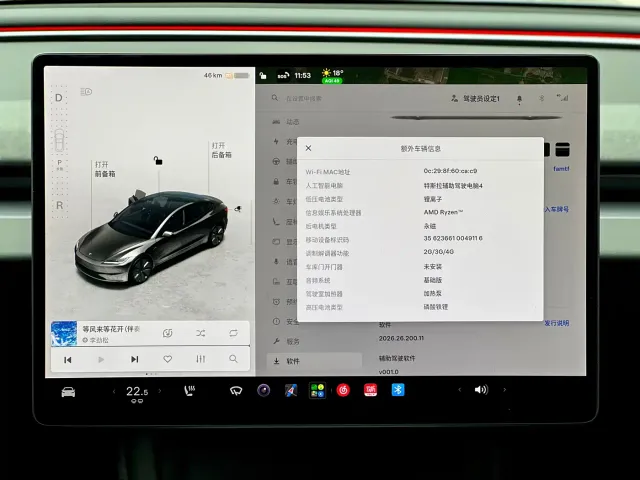Lower volume with left arrow

[x=460, y=390]
